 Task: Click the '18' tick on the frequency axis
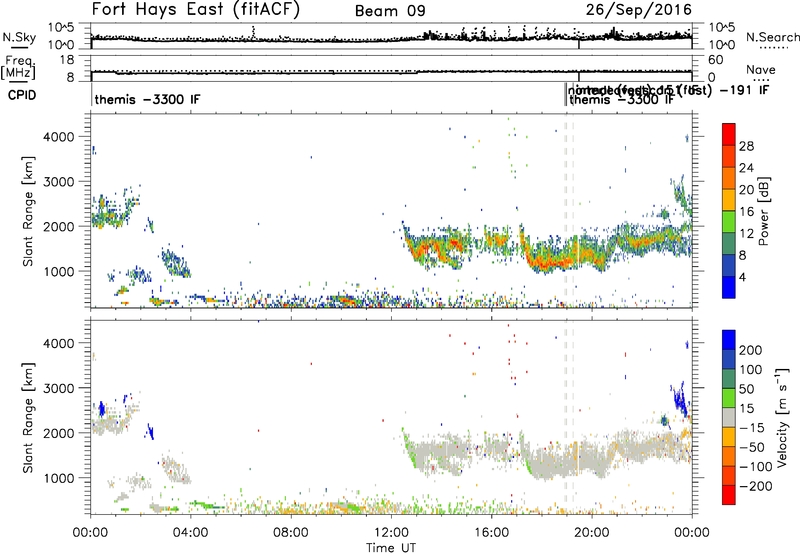pos(67,60)
